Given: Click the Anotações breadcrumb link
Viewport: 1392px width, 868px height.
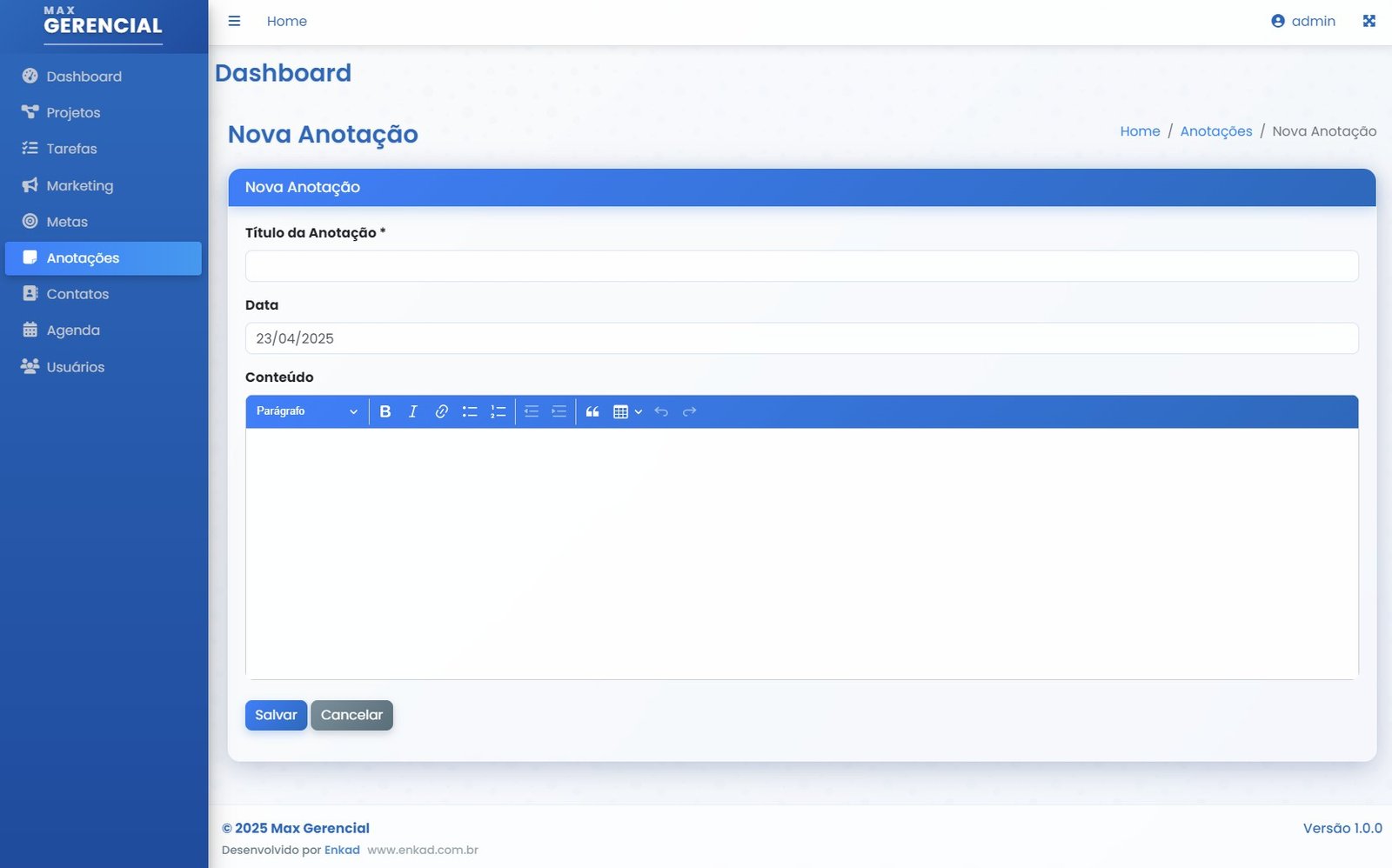Looking at the screenshot, I should 1215,131.
